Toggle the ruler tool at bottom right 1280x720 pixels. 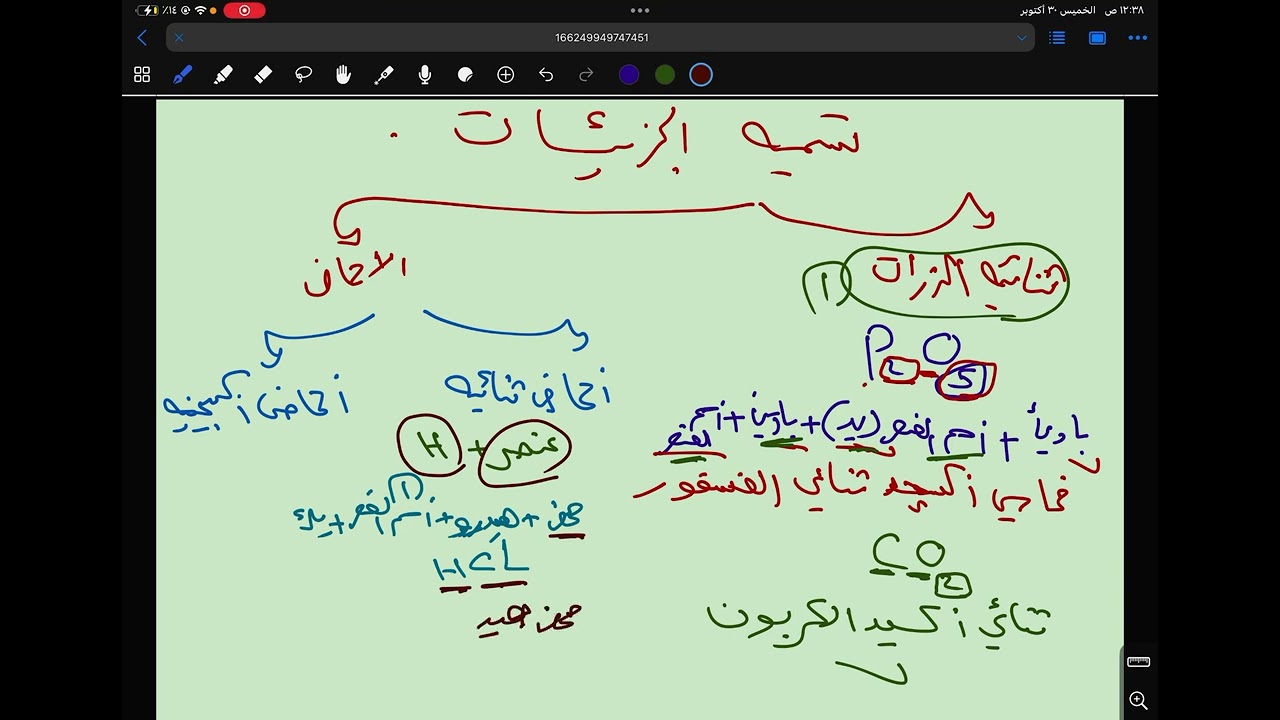[1138, 662]
